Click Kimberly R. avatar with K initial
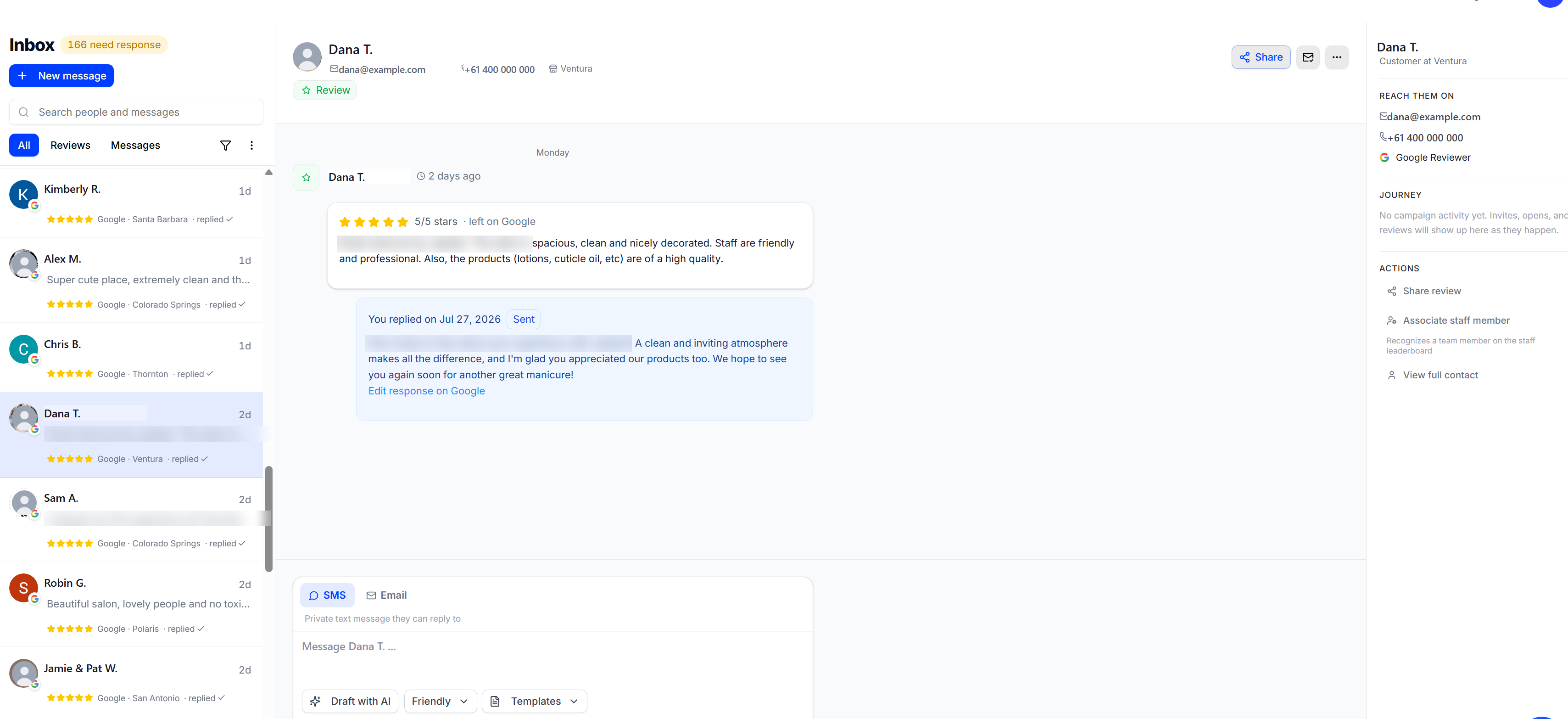1568x719 pixels. 24,195
